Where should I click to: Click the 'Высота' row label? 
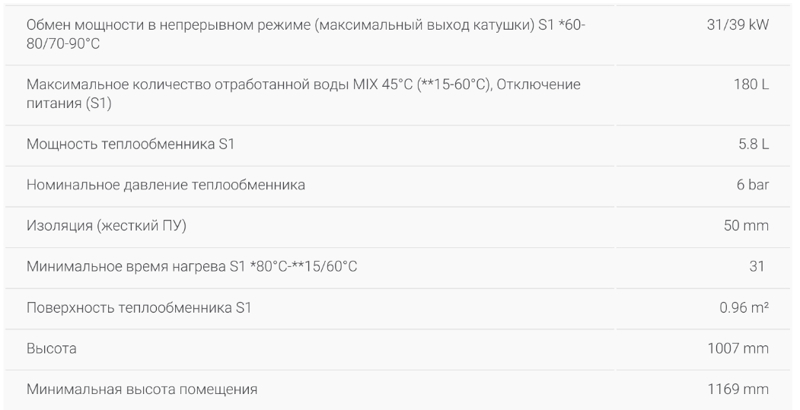click(52, 348)
